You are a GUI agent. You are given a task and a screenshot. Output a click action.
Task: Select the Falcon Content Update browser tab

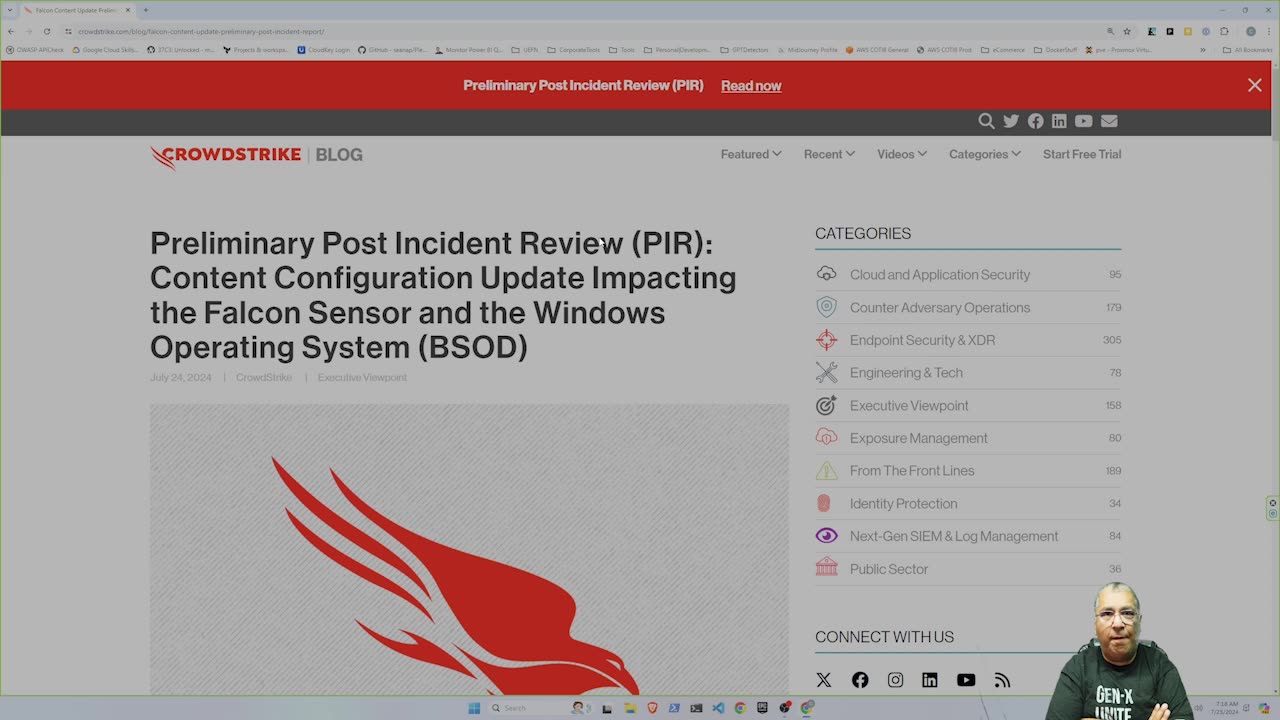click(78, 10)
